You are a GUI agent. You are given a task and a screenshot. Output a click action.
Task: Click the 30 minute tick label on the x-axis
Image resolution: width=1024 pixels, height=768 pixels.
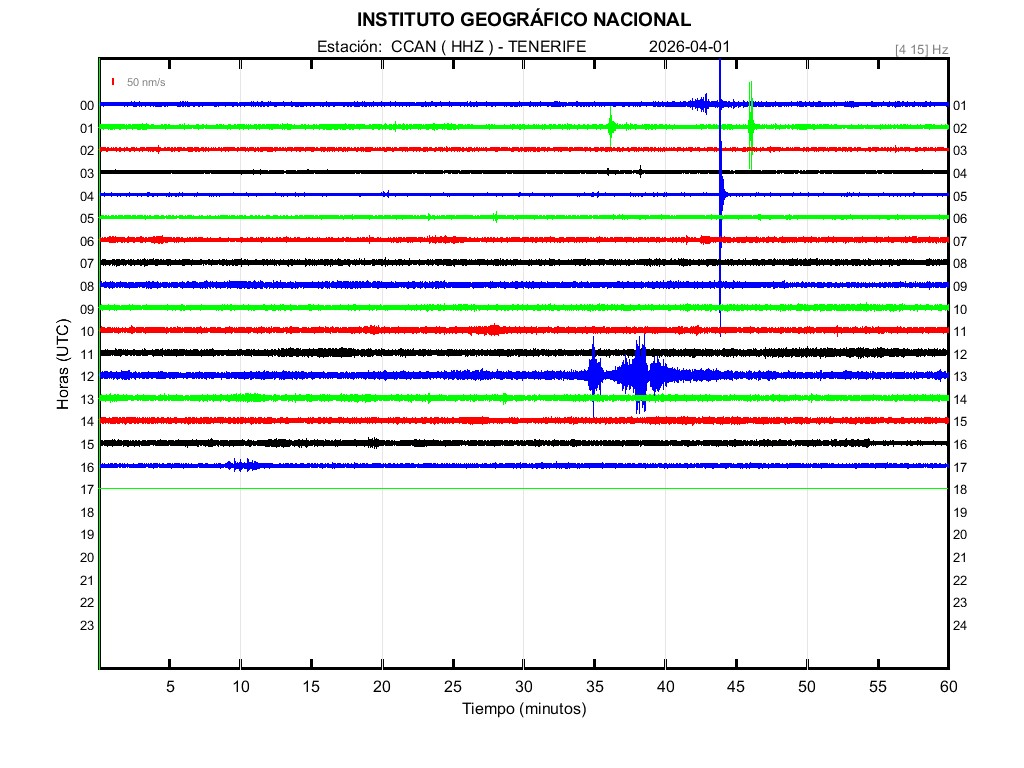coord(523,687)
